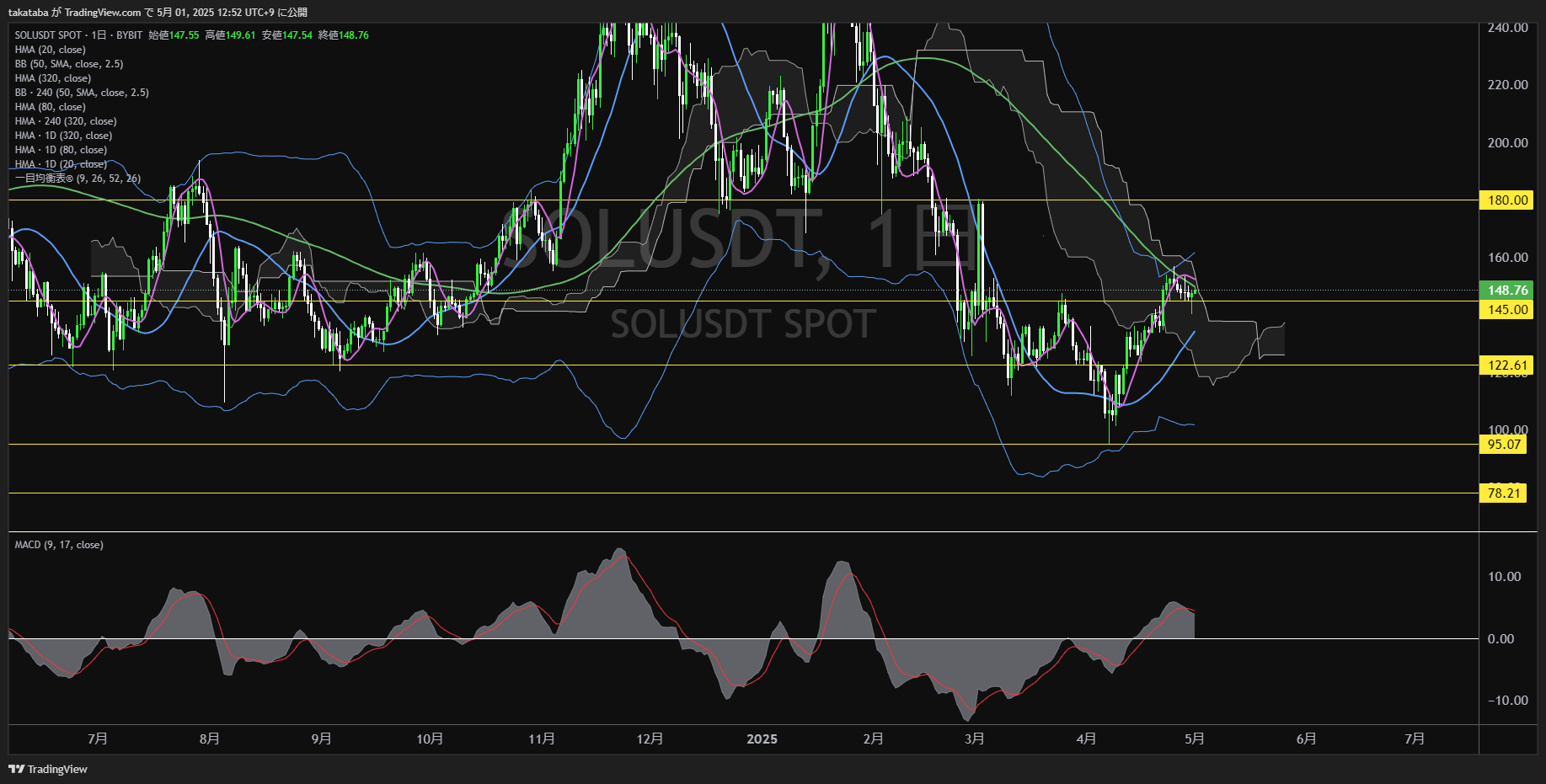This screenshot has height=784, width=1546.
Task: Select the SOLUSDT SPOT symbol legend title
Action: (x=78, y=35)
